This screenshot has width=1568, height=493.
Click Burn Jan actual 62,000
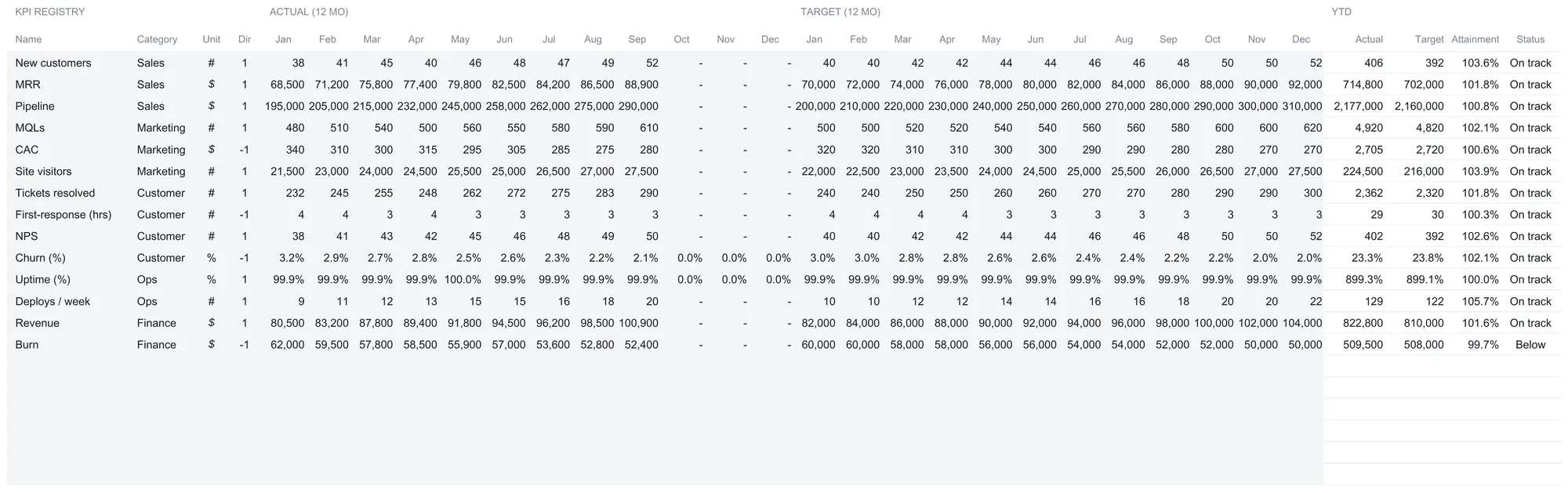coord(287,345)
